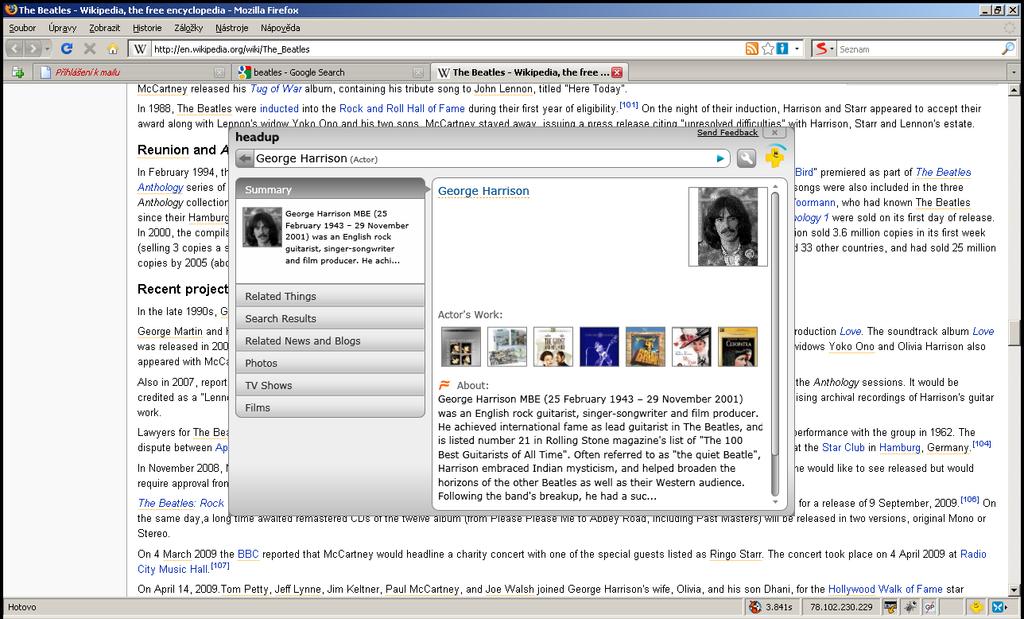
Task: Open headup settings wrench icon
Action: [x=746, y=158]
